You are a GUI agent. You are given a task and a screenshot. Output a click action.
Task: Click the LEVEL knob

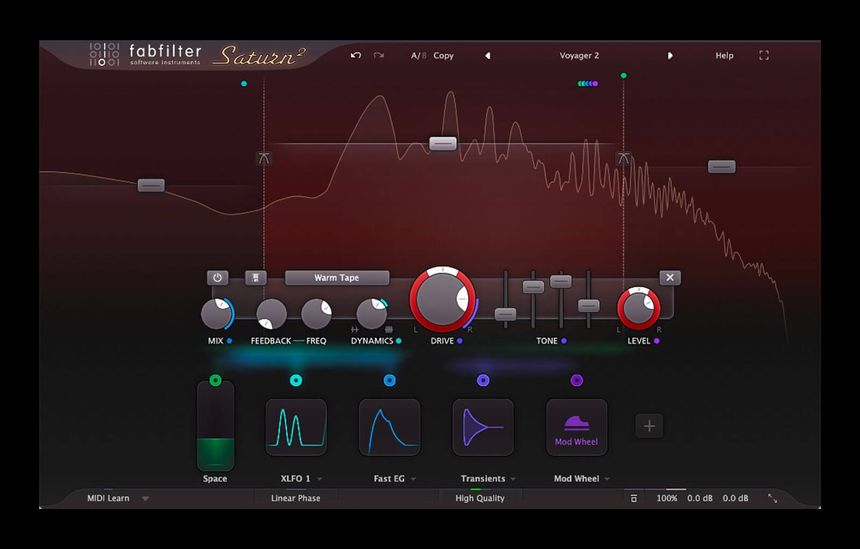tap(638, 308)
